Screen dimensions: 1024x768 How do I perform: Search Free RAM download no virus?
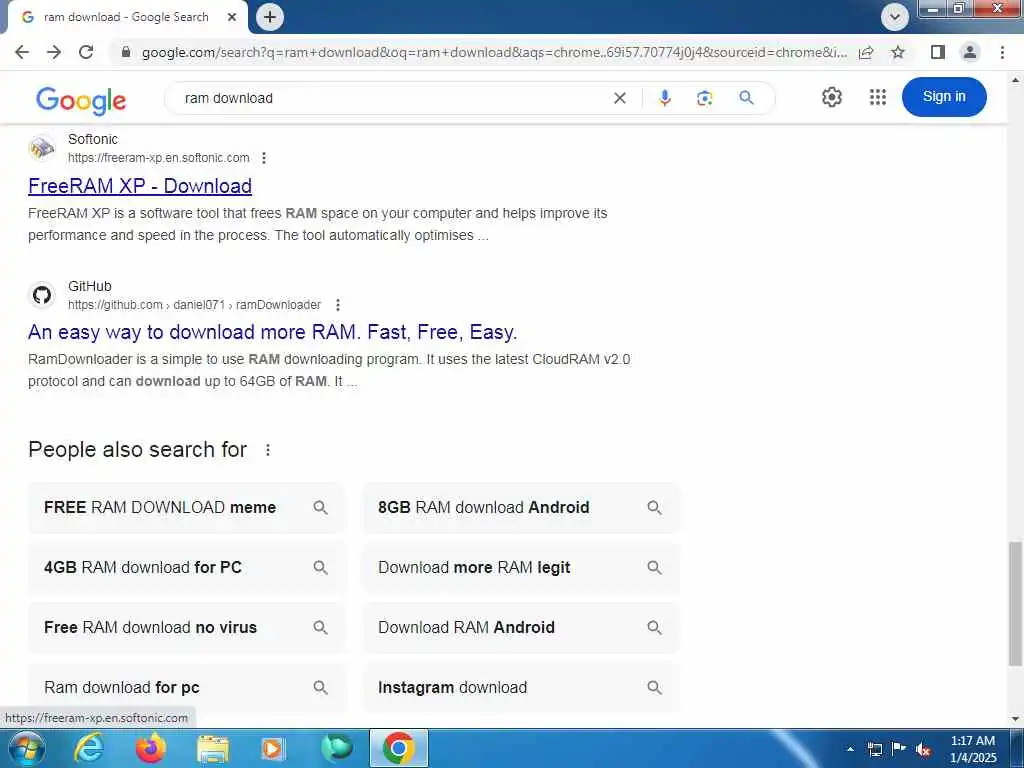pyautogui.click(x=186, y=628)
